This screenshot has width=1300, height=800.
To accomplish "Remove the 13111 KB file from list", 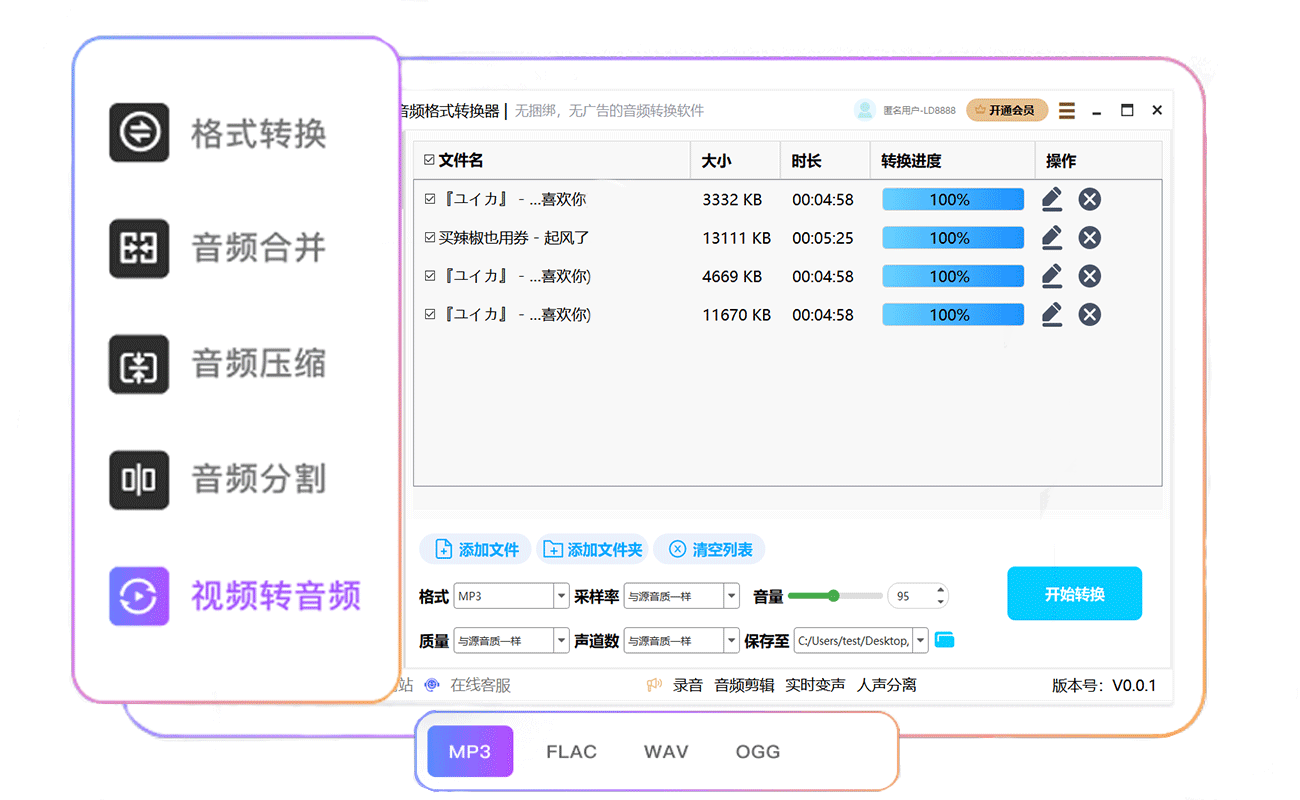I will [1089, 238].
